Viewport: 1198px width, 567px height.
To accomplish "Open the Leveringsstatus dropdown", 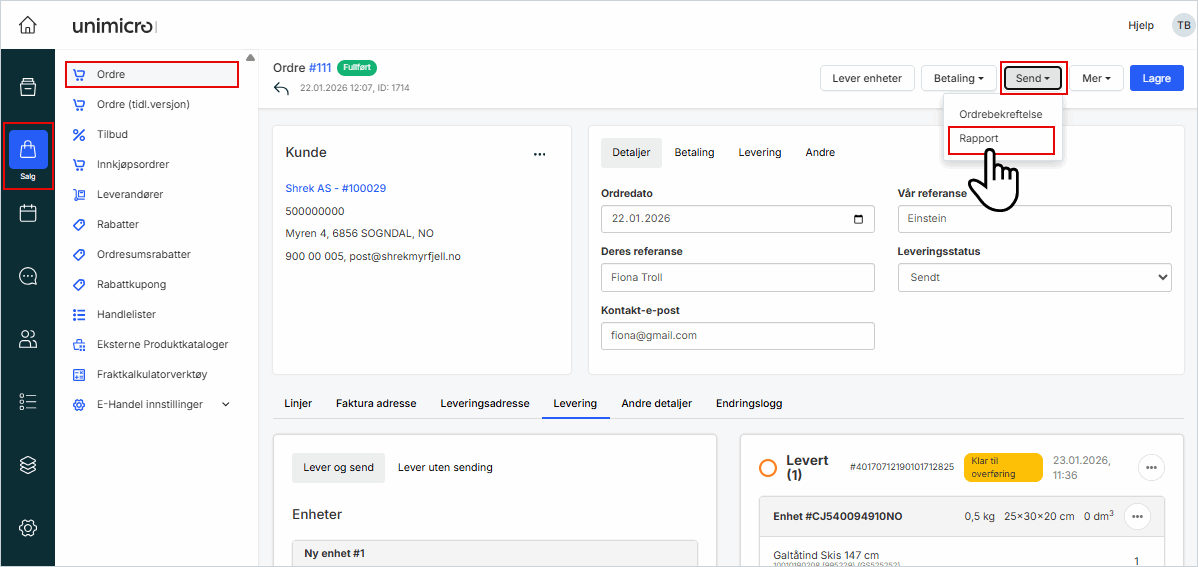I will [x=1034, y=278].
